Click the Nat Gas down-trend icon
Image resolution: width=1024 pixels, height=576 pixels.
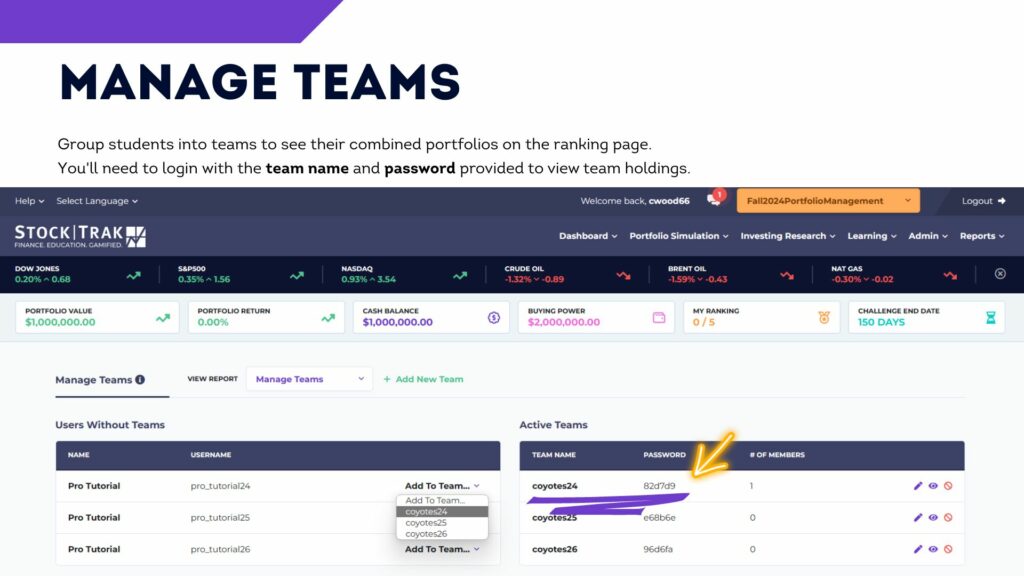(x=950, y=276)
